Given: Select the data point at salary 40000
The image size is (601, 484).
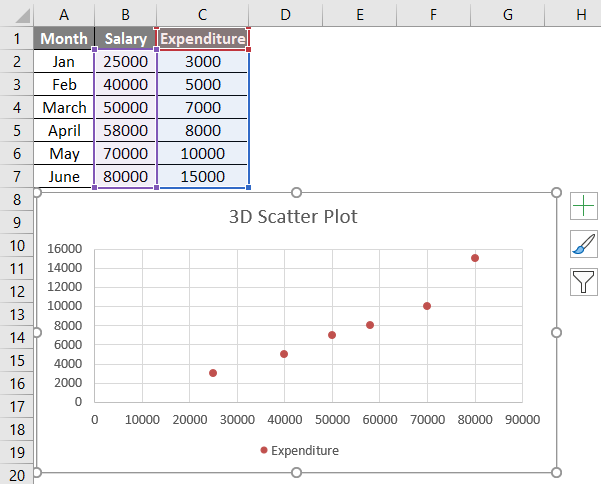Looking at the screenshot, I should [284, 354].
